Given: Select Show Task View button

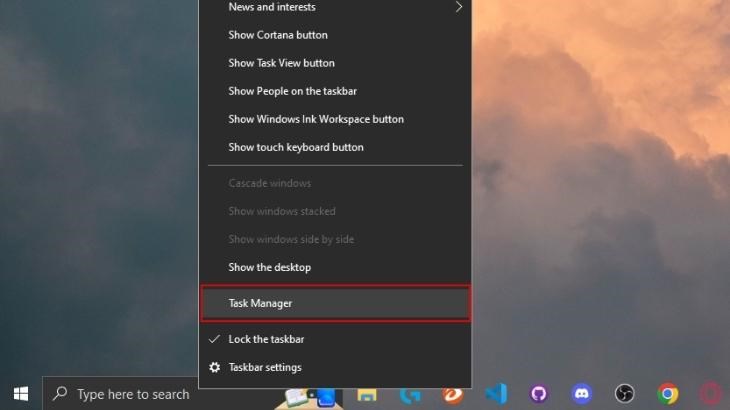Looking at the screenshot, I should [x=335, y=63].
